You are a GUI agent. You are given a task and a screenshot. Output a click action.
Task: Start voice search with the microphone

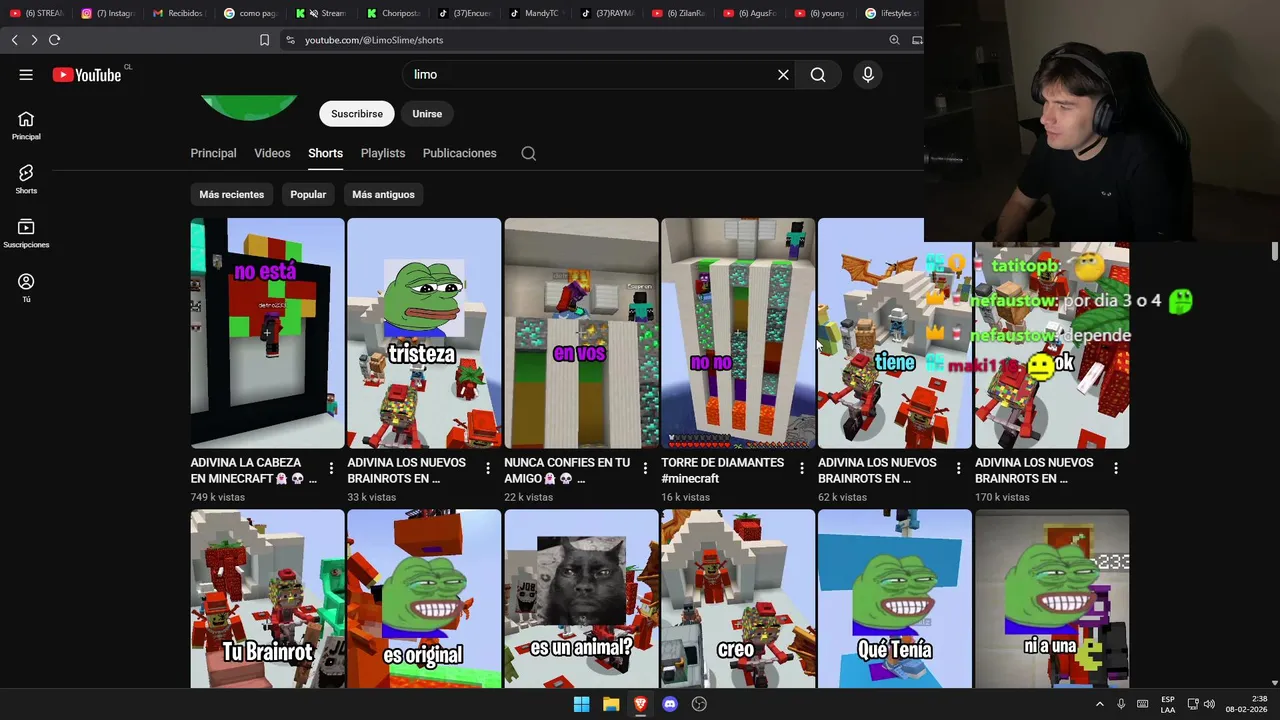point(868,75)
